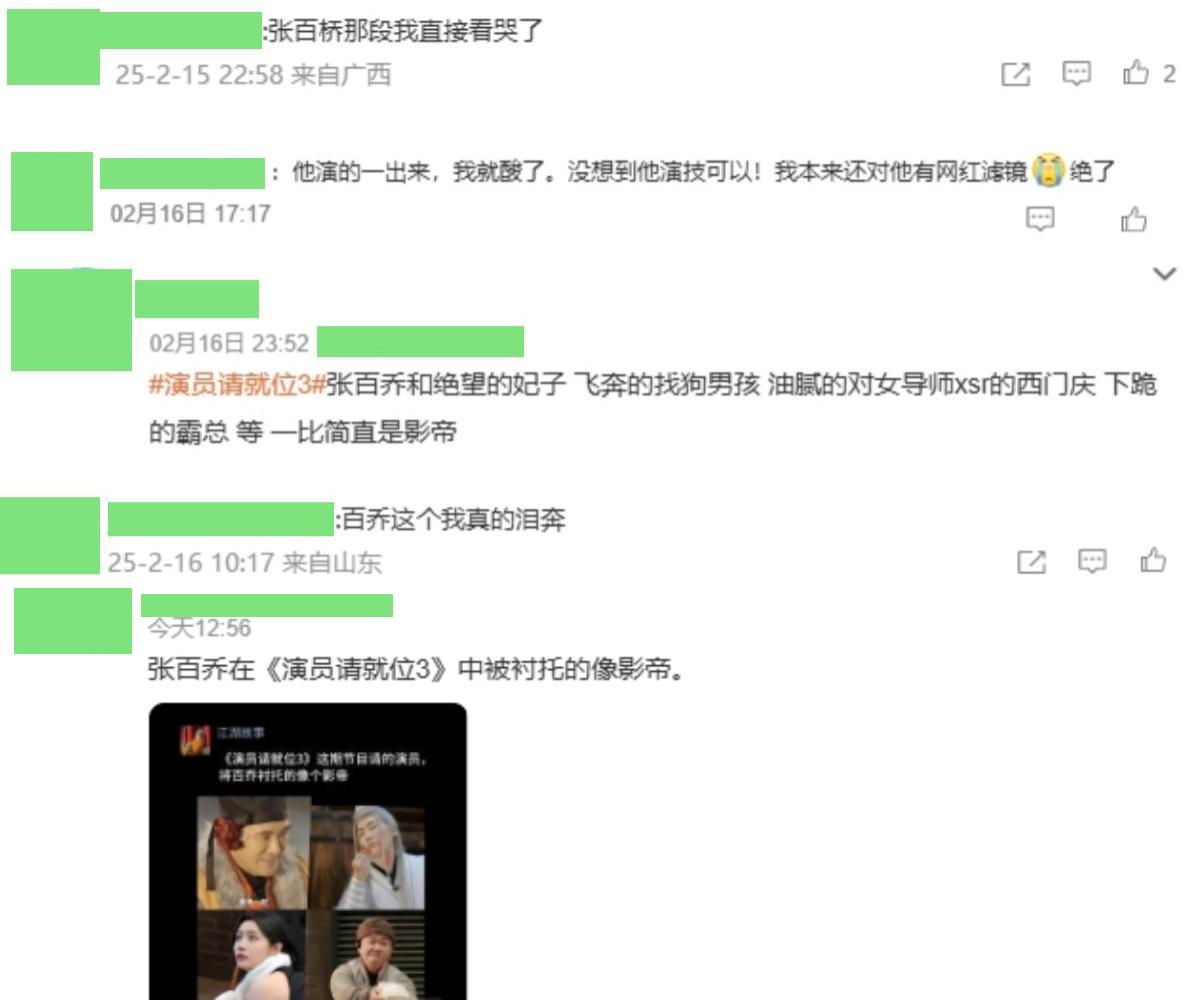Open comment icon on the Shandong post

(x=1092, y=561)
